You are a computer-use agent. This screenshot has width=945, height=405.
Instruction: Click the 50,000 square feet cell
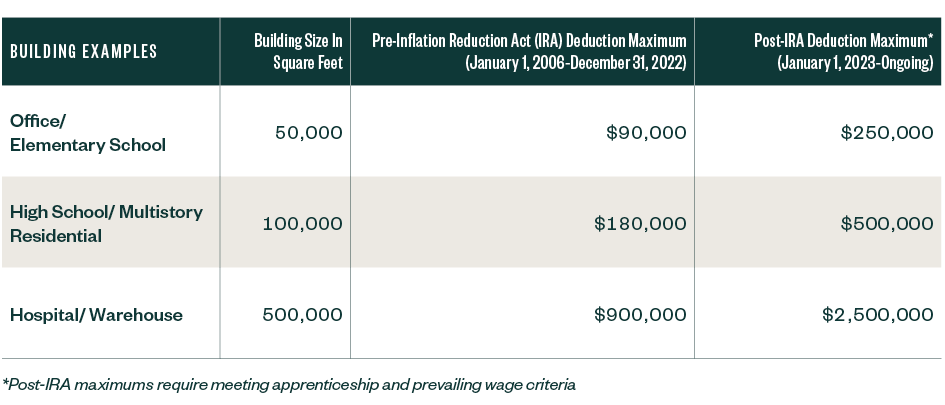pos(308,132)
